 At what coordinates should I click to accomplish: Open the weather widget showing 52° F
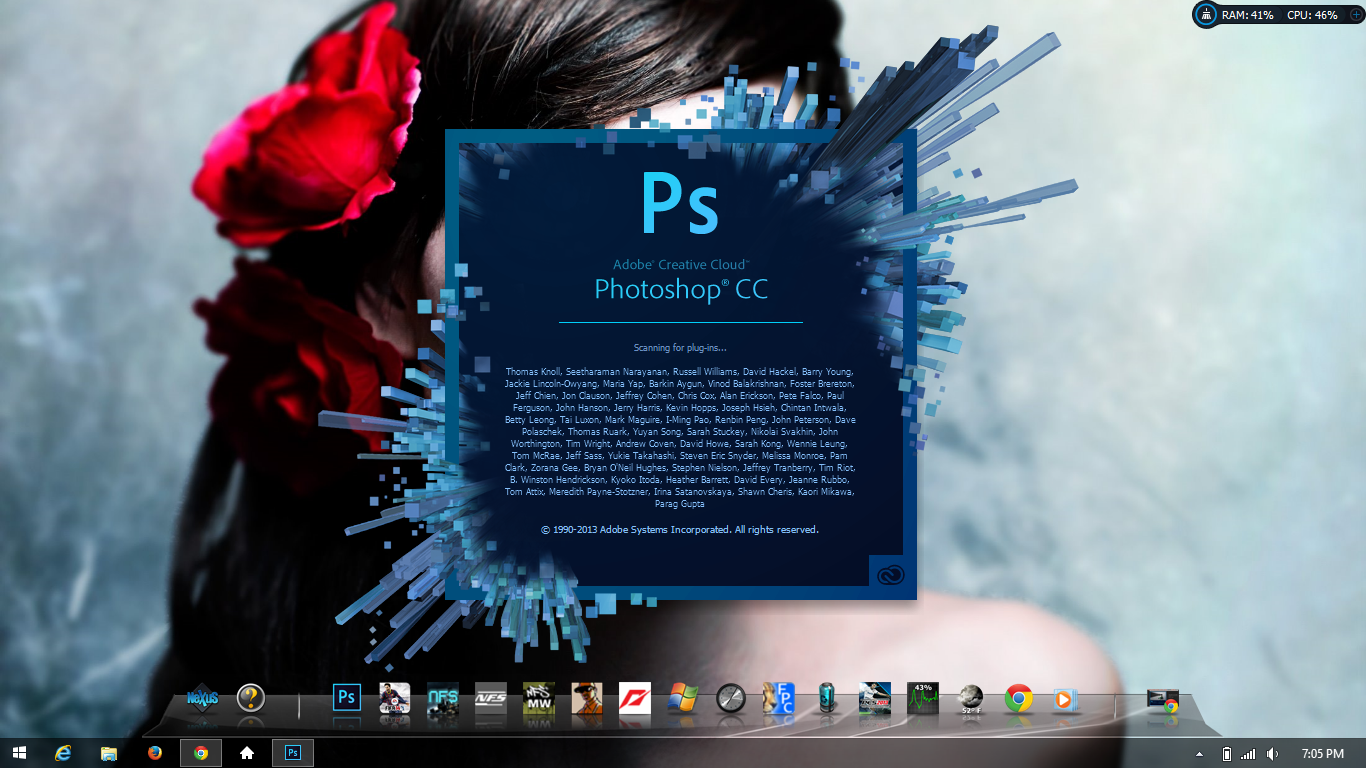pos(971,697)
